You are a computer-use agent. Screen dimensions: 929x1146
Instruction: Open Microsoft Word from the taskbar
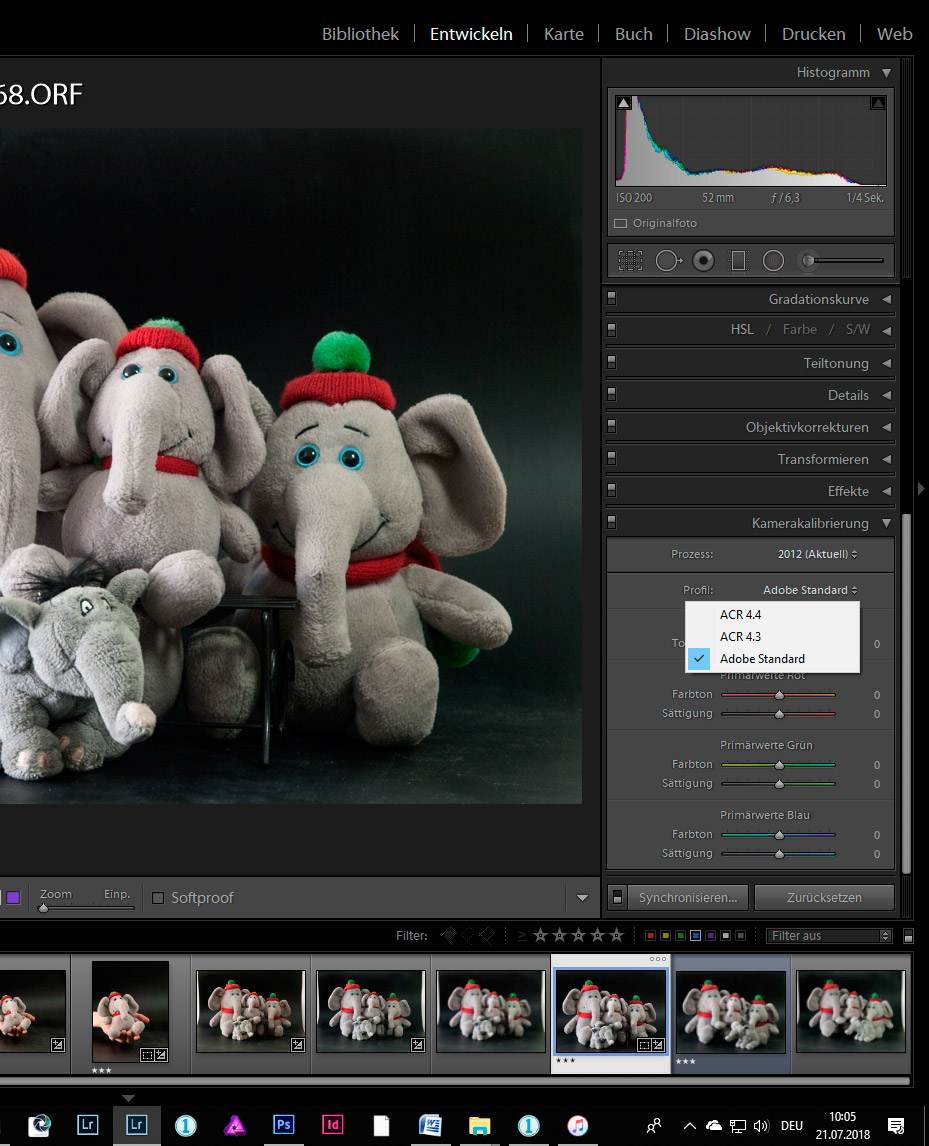pos(431,1125)
